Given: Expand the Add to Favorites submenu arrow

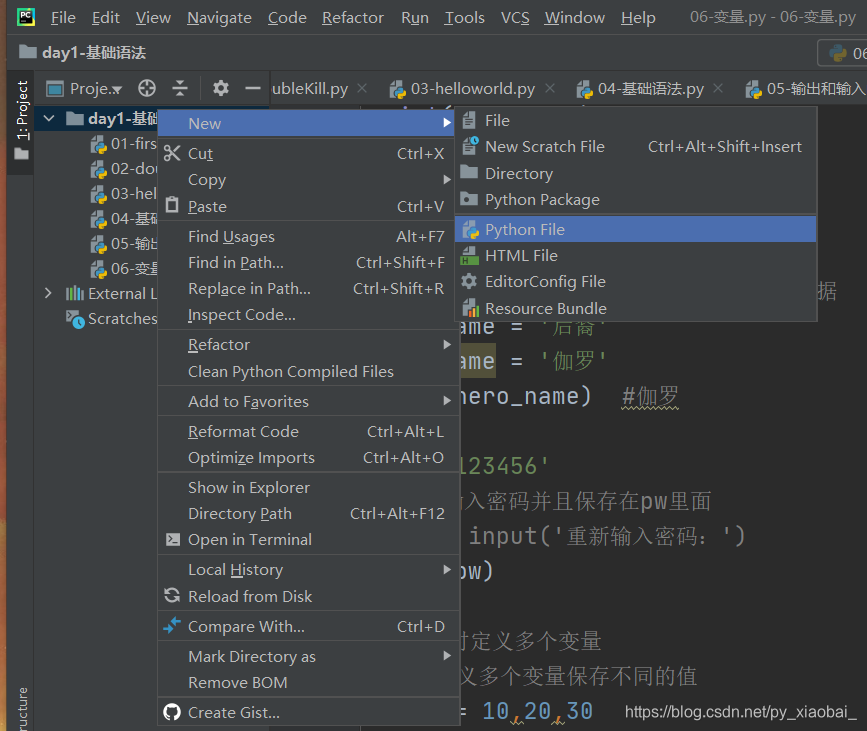Looking at the screenshot, I should tap(447, 401).
